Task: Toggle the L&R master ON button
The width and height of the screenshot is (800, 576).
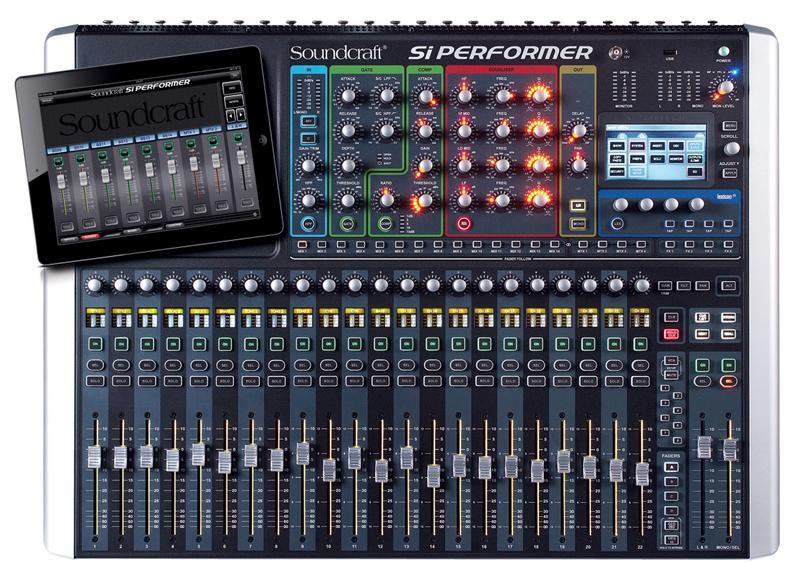Action: (703, 365)
